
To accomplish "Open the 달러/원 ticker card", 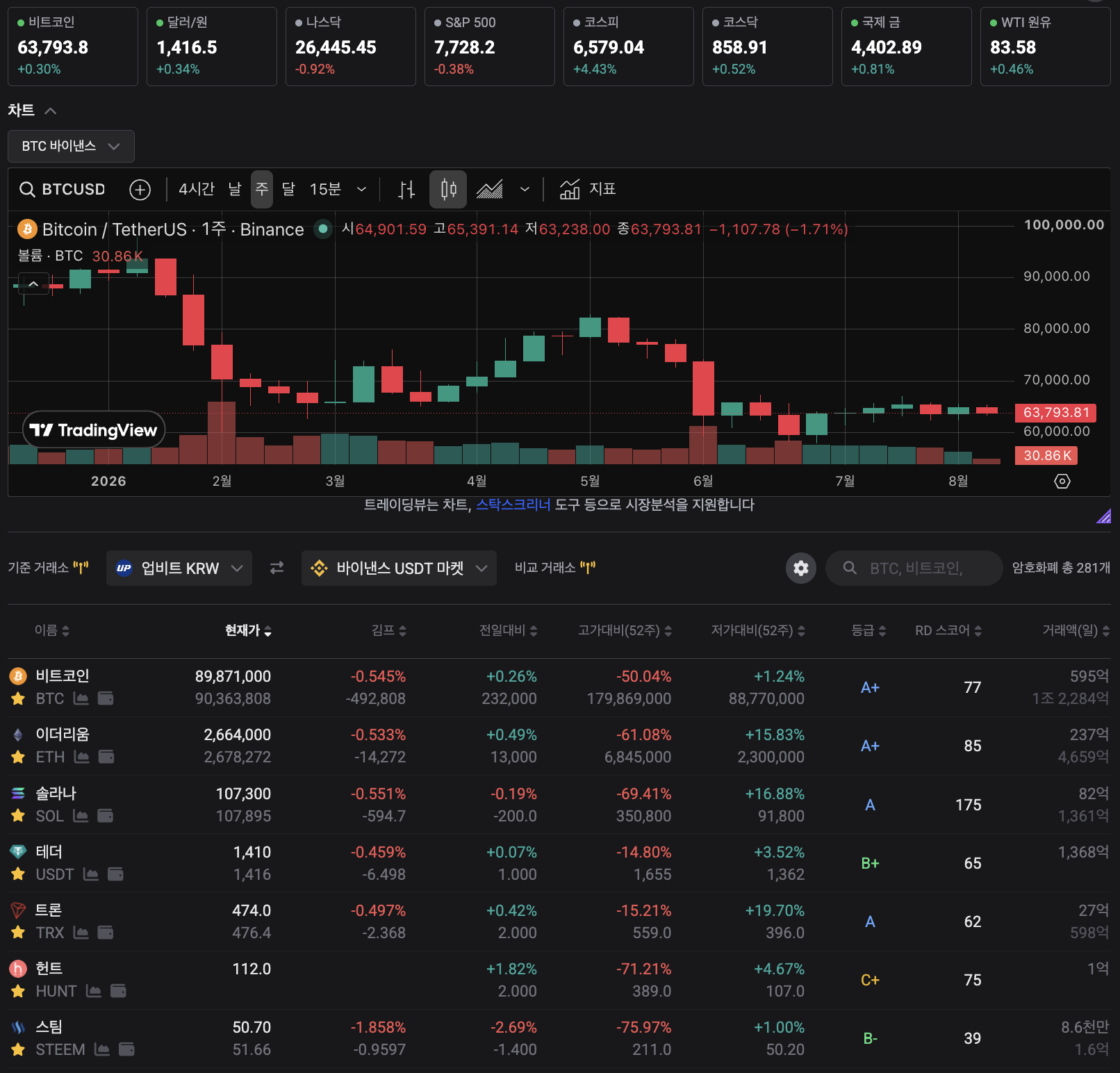I will 212,47.
